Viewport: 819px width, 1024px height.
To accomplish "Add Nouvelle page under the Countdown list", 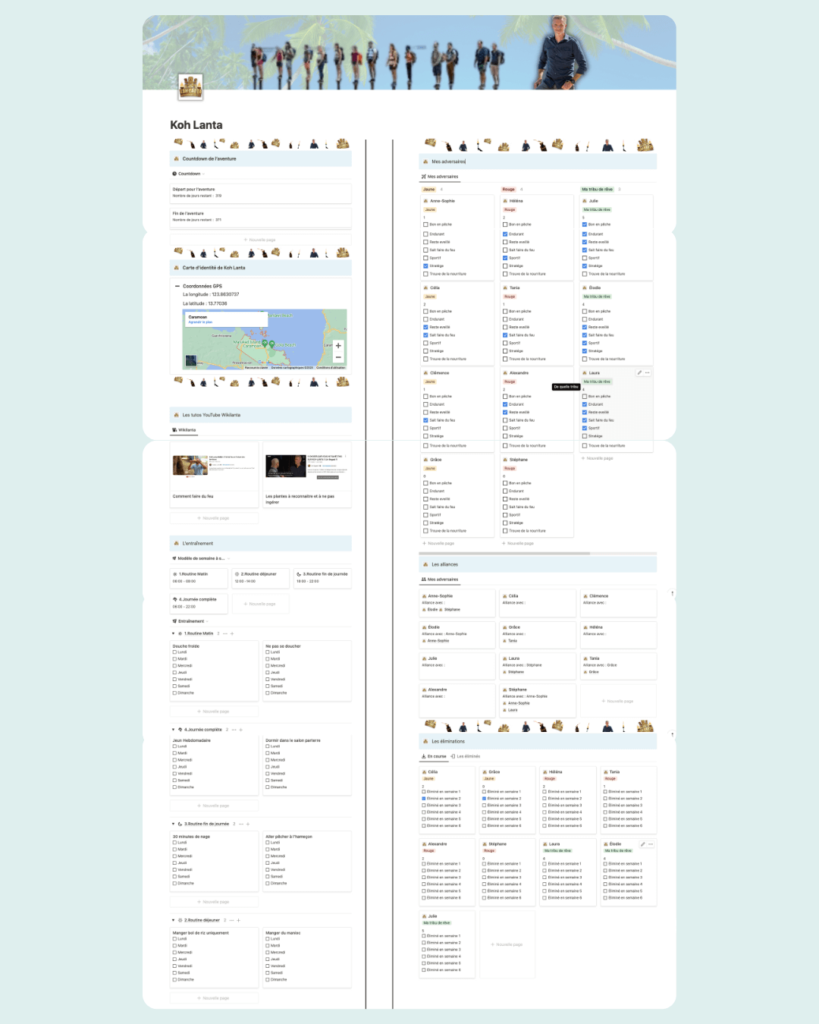I will (x=260, y=240).
